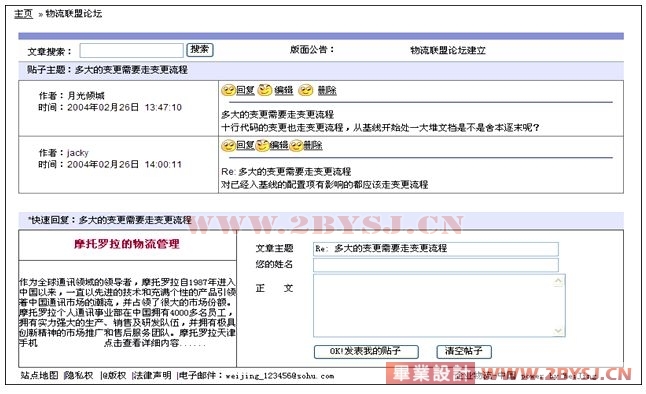Viewport: 646px width, 394px height.
Task: Open 隐私权 footer link
Action: (79, 375)
